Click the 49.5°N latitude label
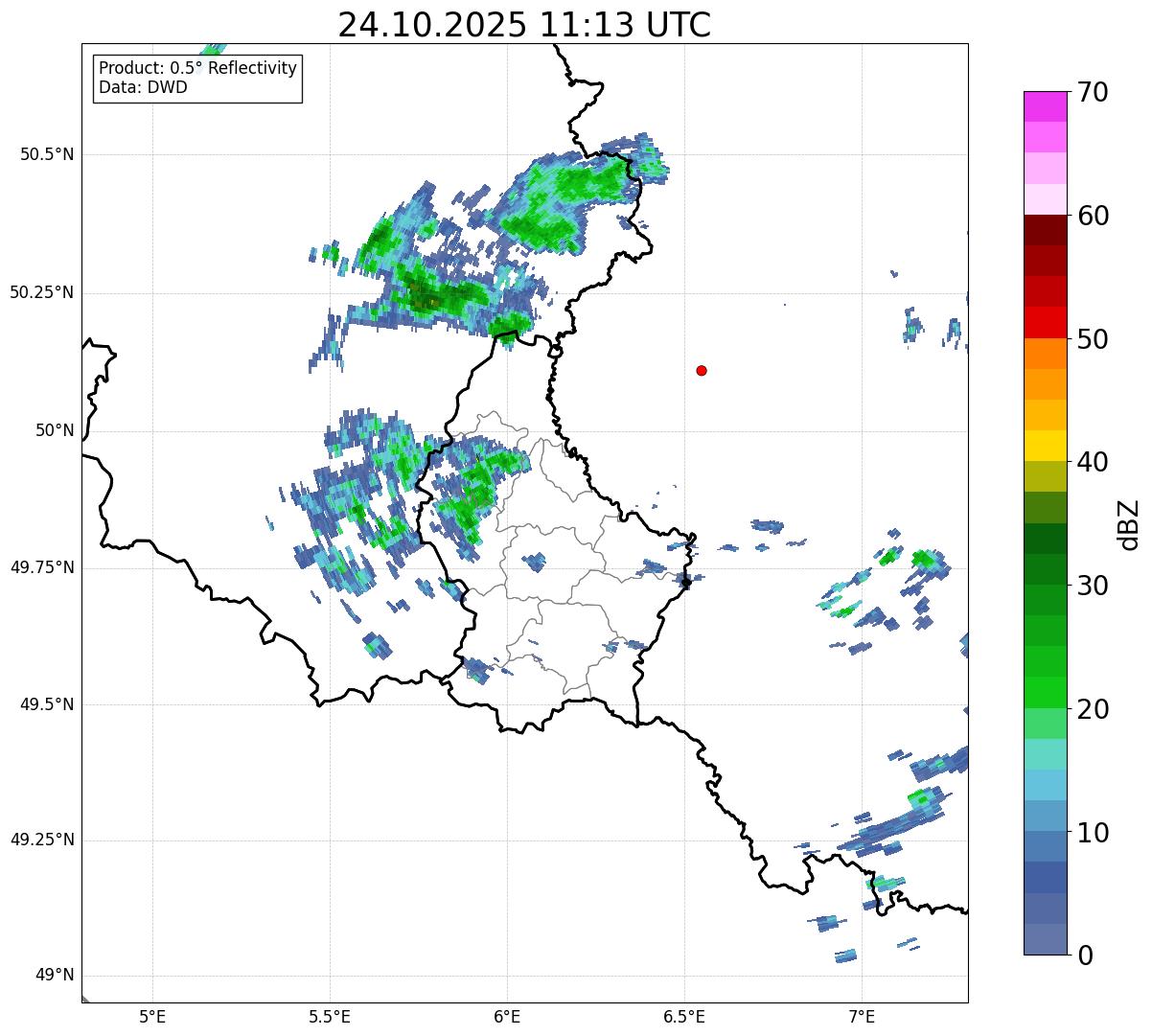 coord(47,704)
